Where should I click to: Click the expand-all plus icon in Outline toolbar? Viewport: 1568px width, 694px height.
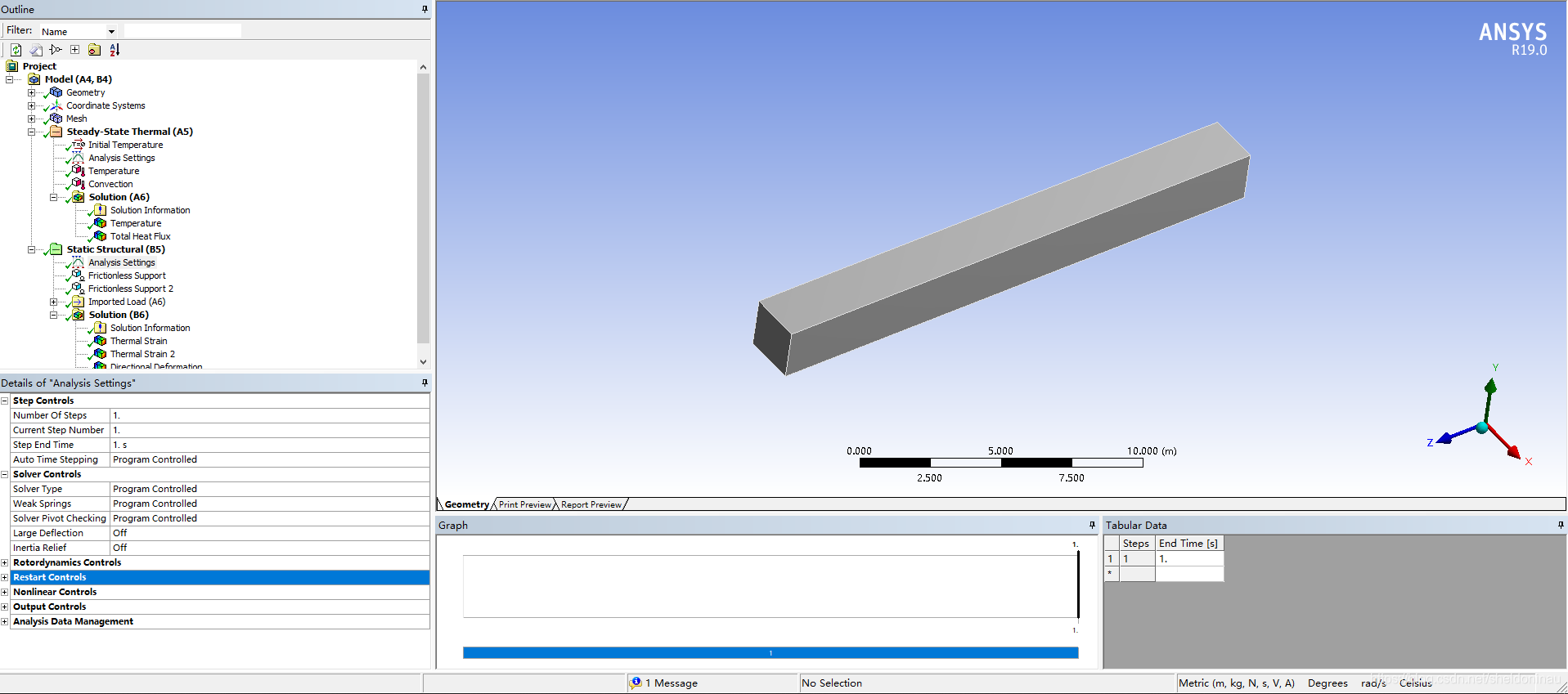[74, 50]
